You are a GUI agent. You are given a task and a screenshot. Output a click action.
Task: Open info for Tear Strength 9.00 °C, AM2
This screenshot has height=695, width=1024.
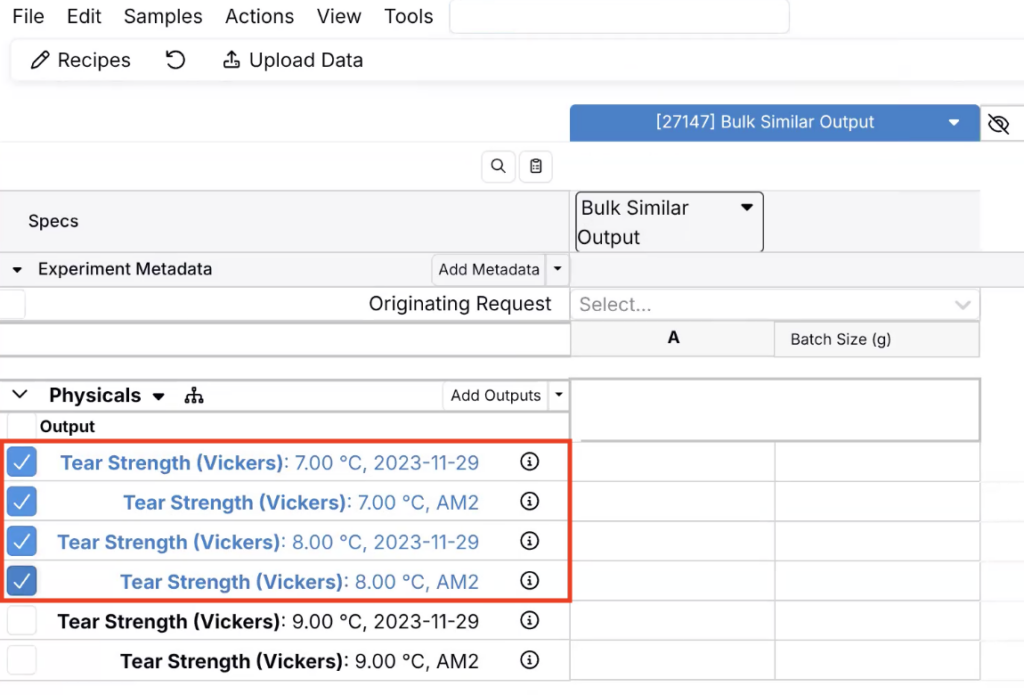[530, 661]
